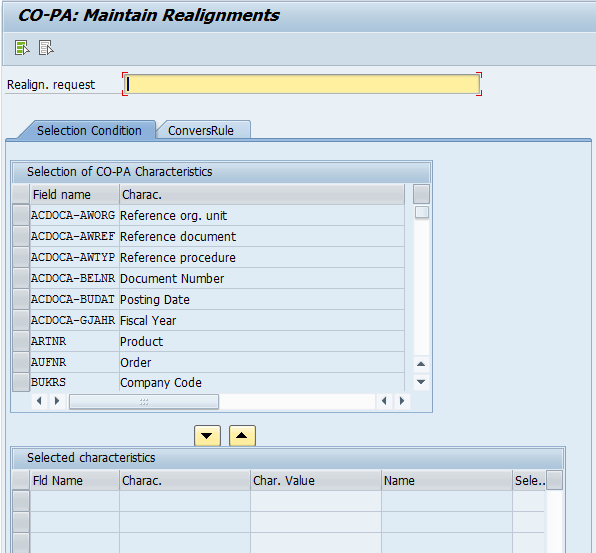Click the select-all corner cell of characteristics table

click(x=21, y=194)
